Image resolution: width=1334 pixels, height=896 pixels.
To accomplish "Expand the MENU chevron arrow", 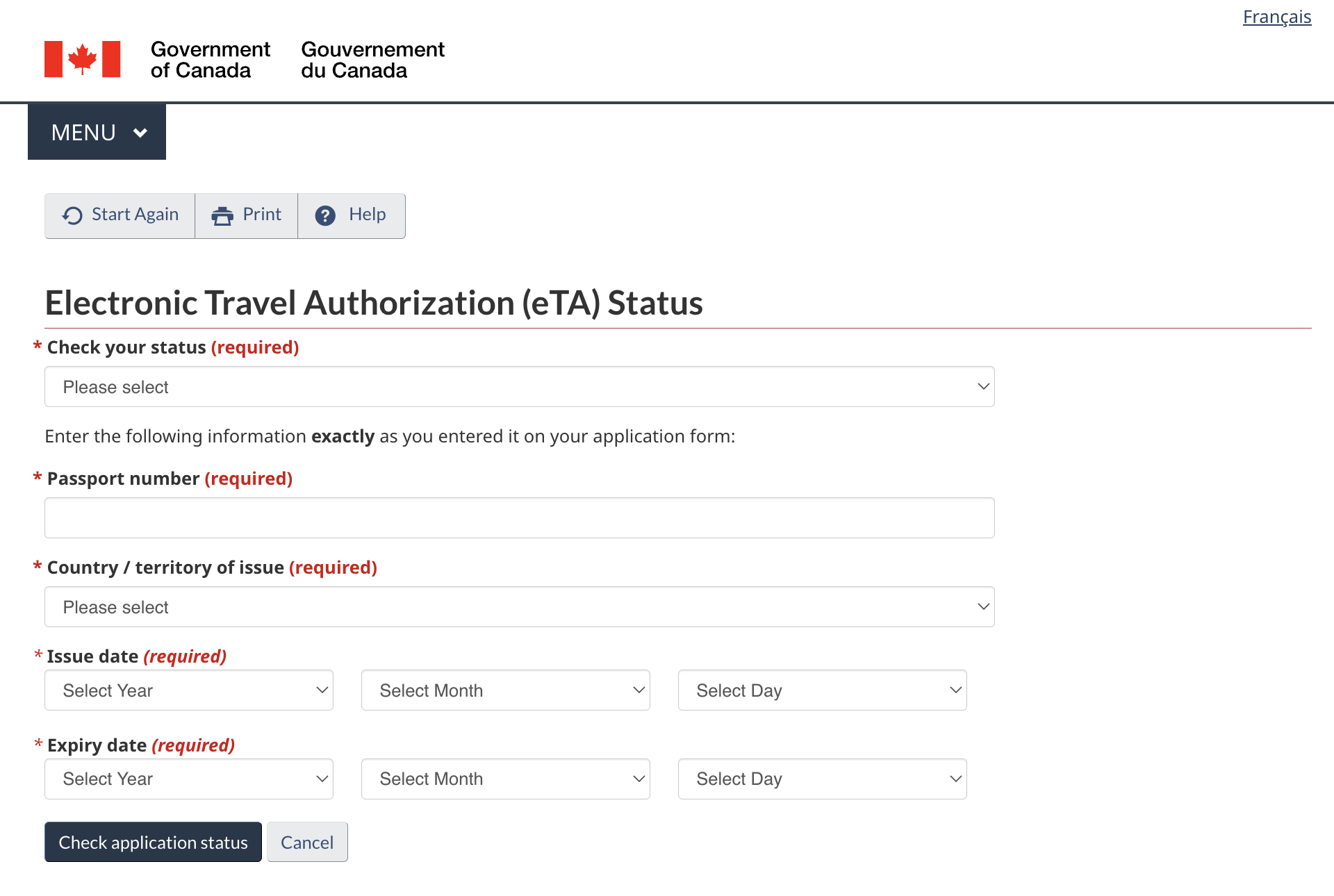I will [x=141, y=132].
